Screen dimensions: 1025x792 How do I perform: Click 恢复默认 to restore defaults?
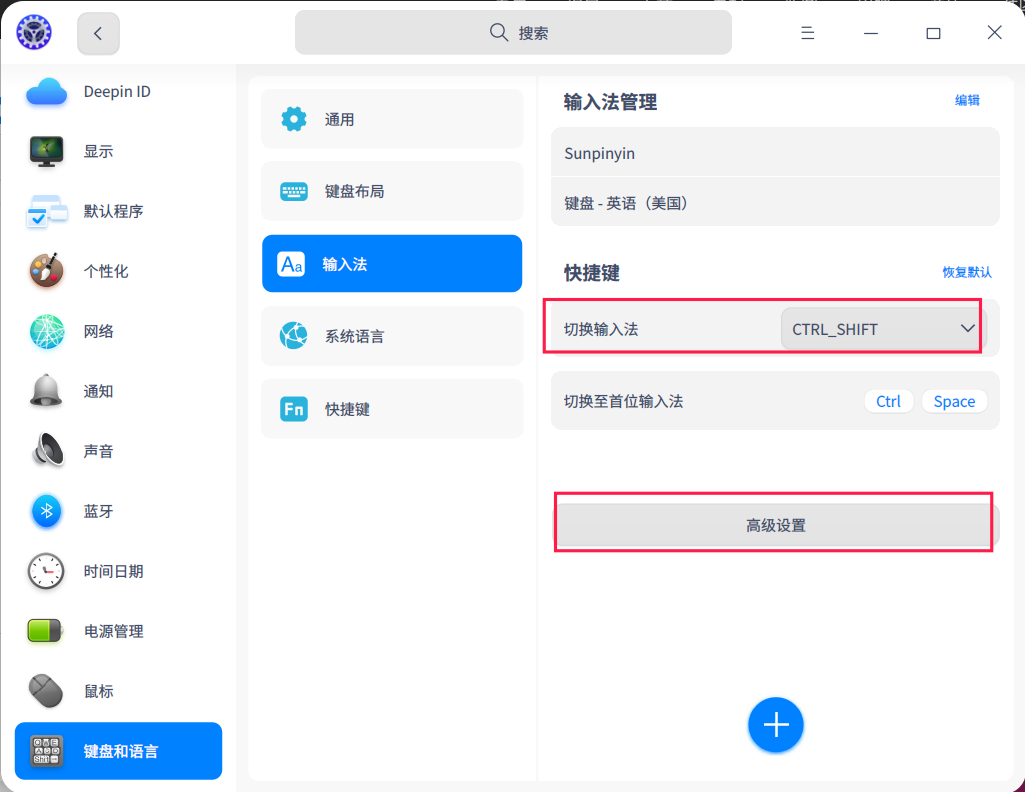(x=967, y=271)
